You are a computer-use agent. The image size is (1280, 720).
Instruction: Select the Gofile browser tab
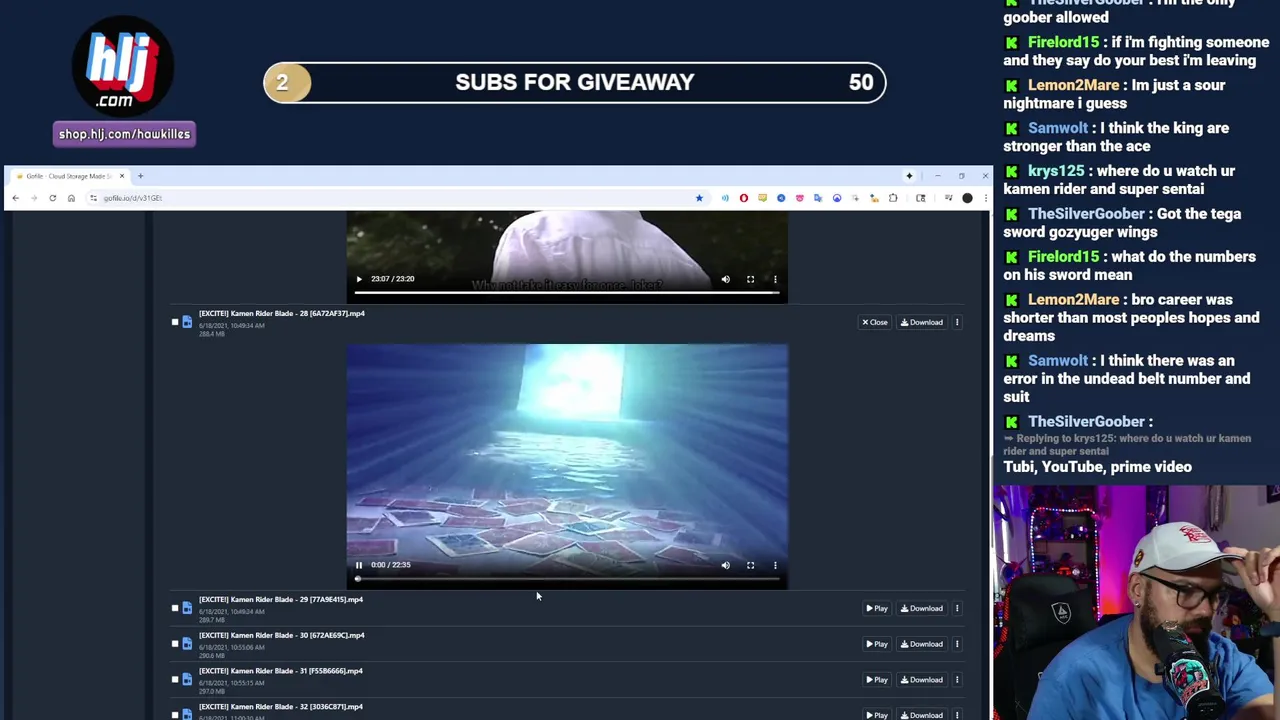[70, 176]
